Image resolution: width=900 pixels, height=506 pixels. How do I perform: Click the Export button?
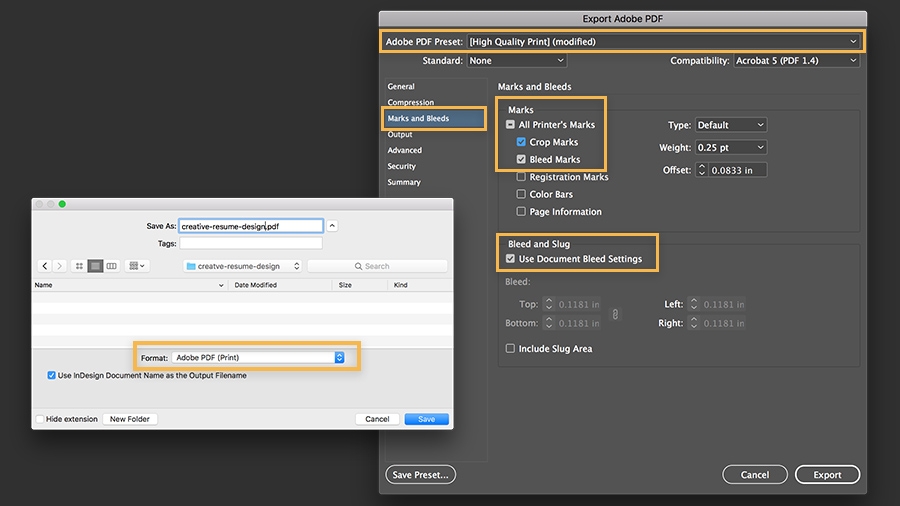[x=827, y=474]
